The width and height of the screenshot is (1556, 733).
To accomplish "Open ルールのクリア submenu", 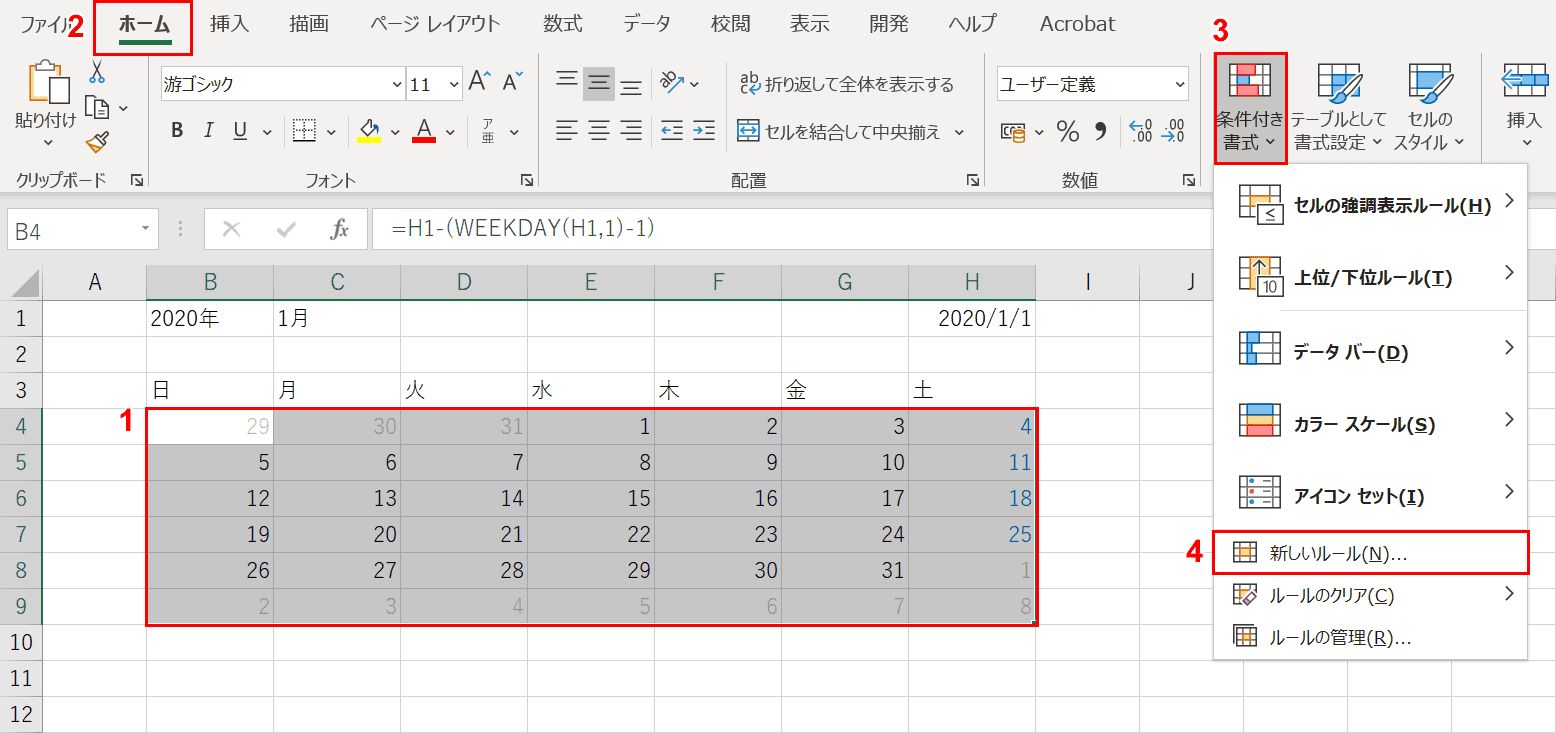I will tap(1371, 595).
